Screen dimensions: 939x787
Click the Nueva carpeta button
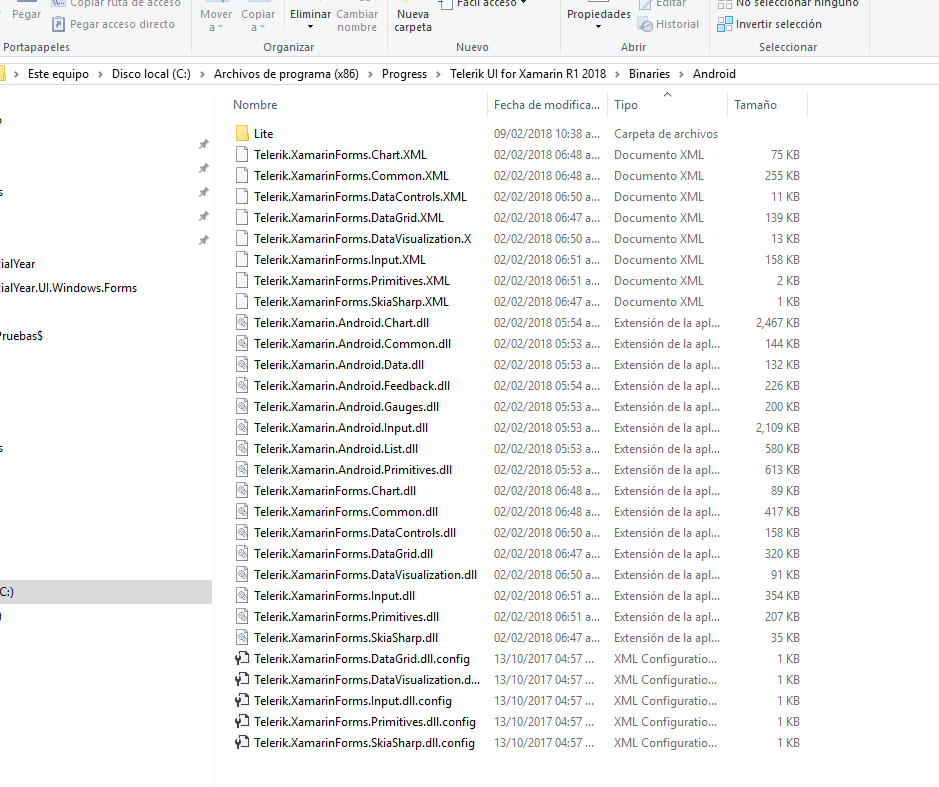[413, 20]
